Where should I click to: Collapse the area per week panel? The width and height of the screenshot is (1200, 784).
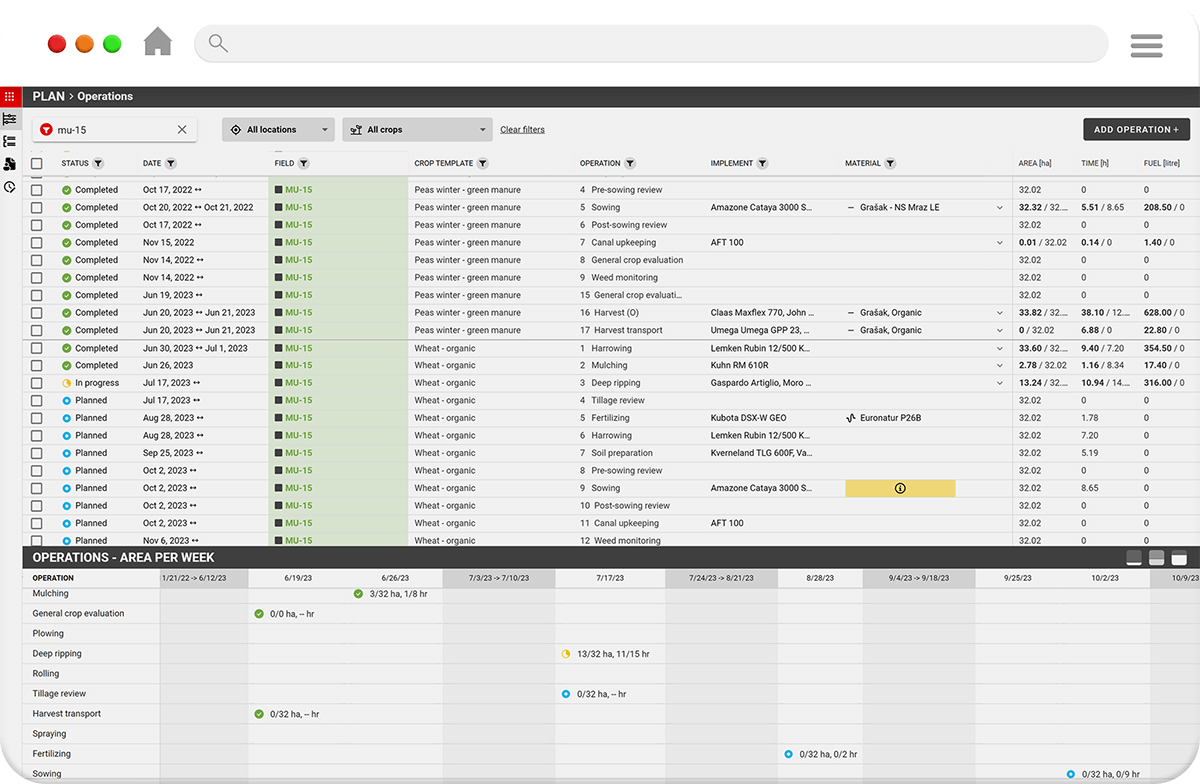click(x=1134, y=558)
